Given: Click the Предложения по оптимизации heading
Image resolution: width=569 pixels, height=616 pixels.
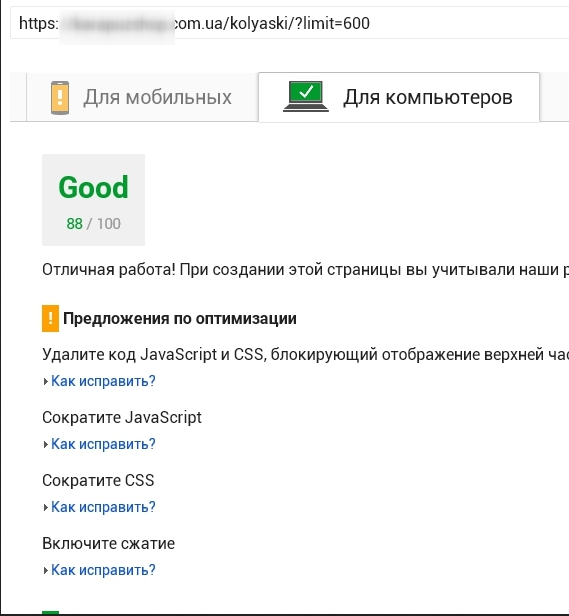Looking at the screenshot, I should click(180, 319).
